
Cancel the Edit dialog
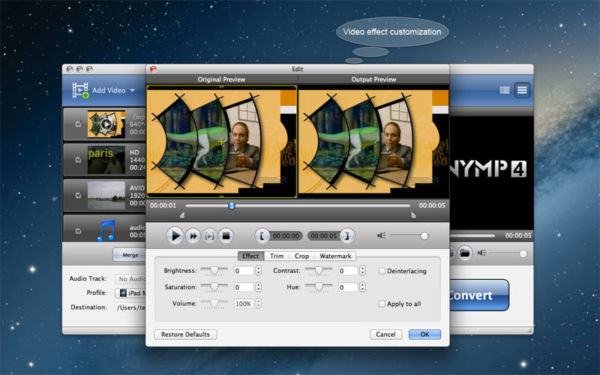click(386, 334)
